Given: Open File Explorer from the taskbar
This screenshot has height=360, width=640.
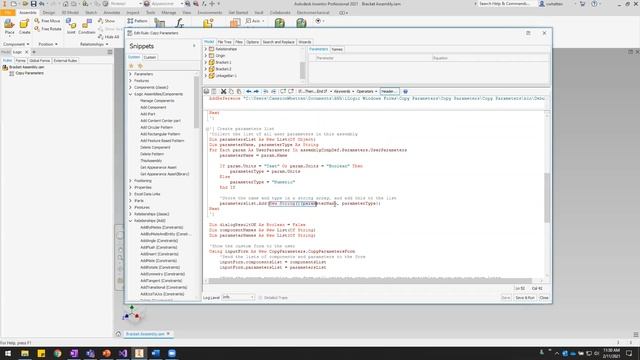Looking at the screenshot, I should tap(25, 353).
